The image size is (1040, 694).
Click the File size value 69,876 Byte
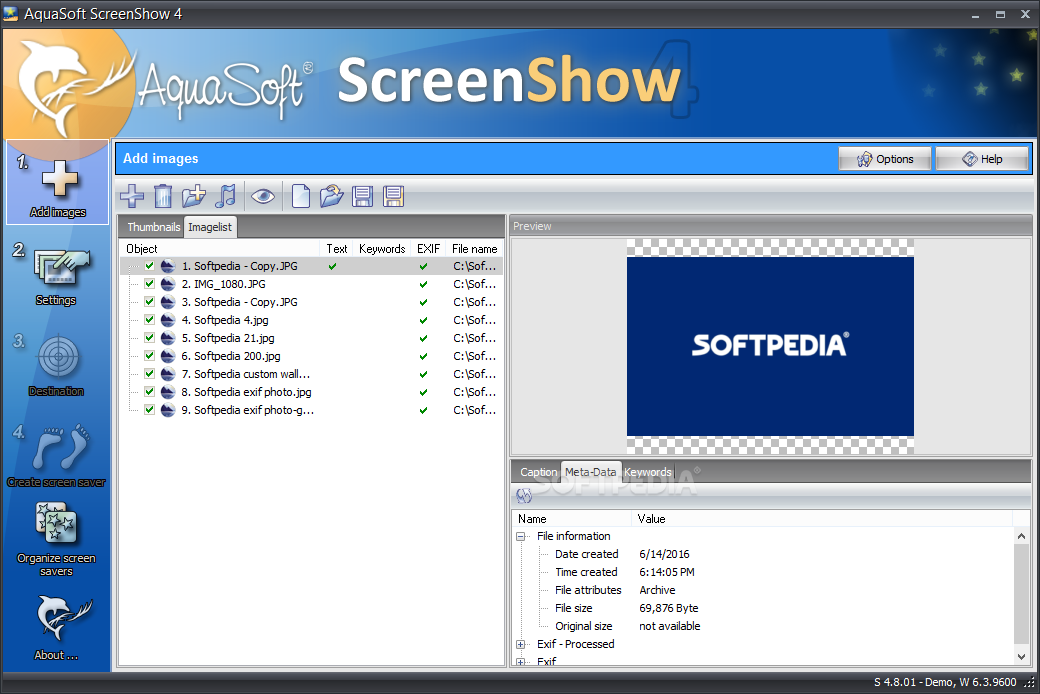(x=669, y=608)
